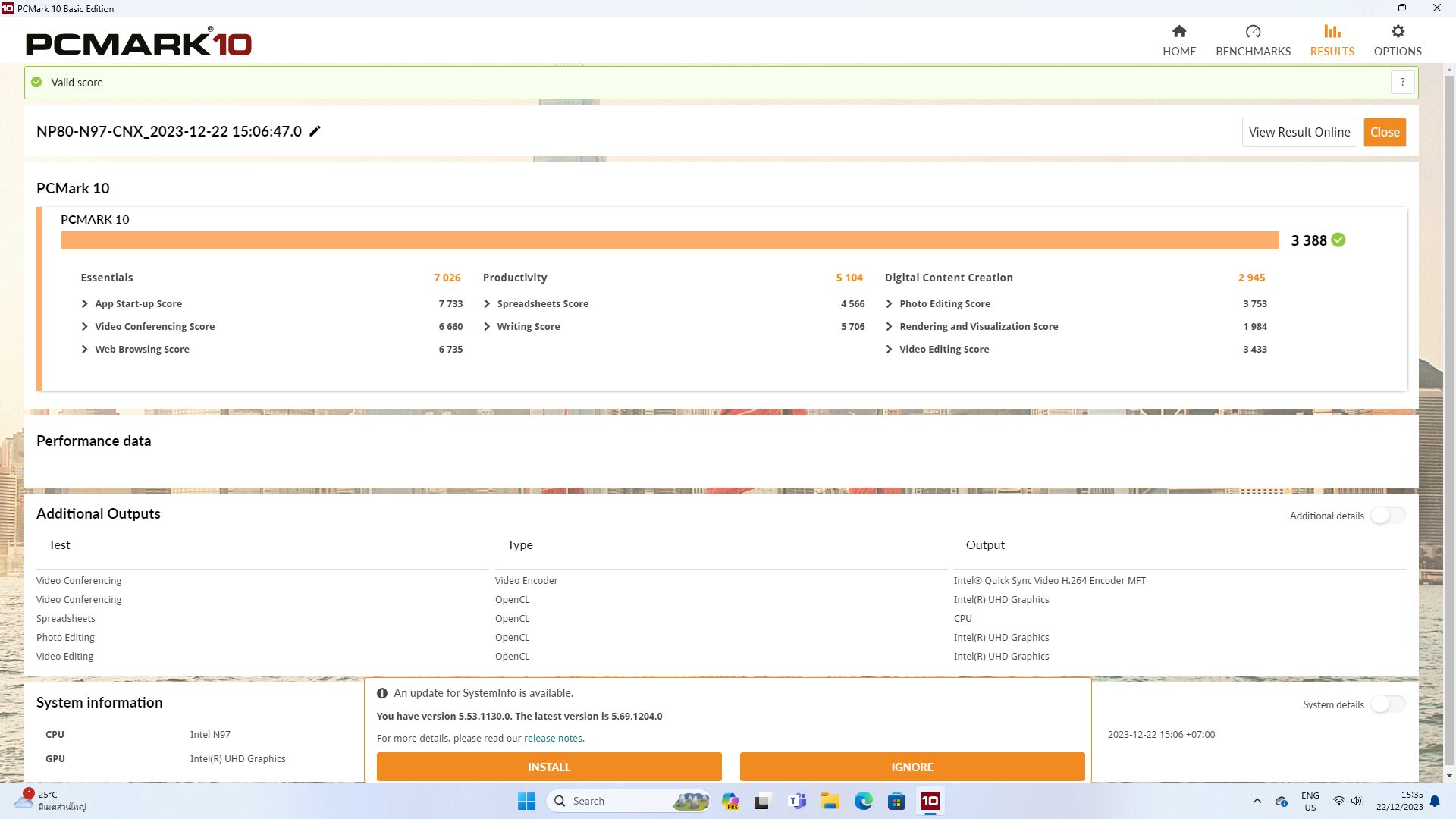The width and height of the screenshot is (1456, 819).
Task: Show hidden tray icons arrow
Action: tap(1257, 801)
